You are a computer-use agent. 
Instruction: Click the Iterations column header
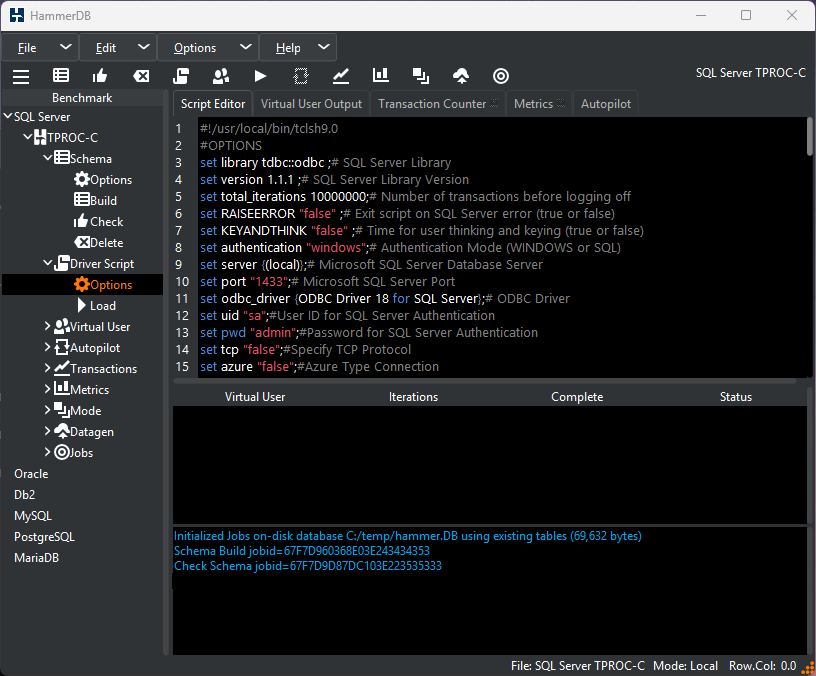pyautogui.click(x=413, y=397)
